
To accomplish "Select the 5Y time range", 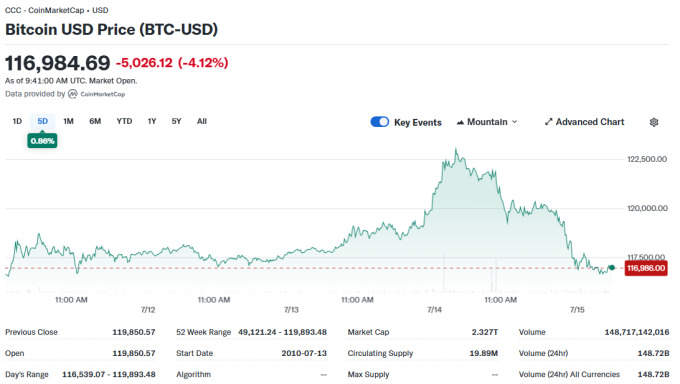I will pos(176,121).
